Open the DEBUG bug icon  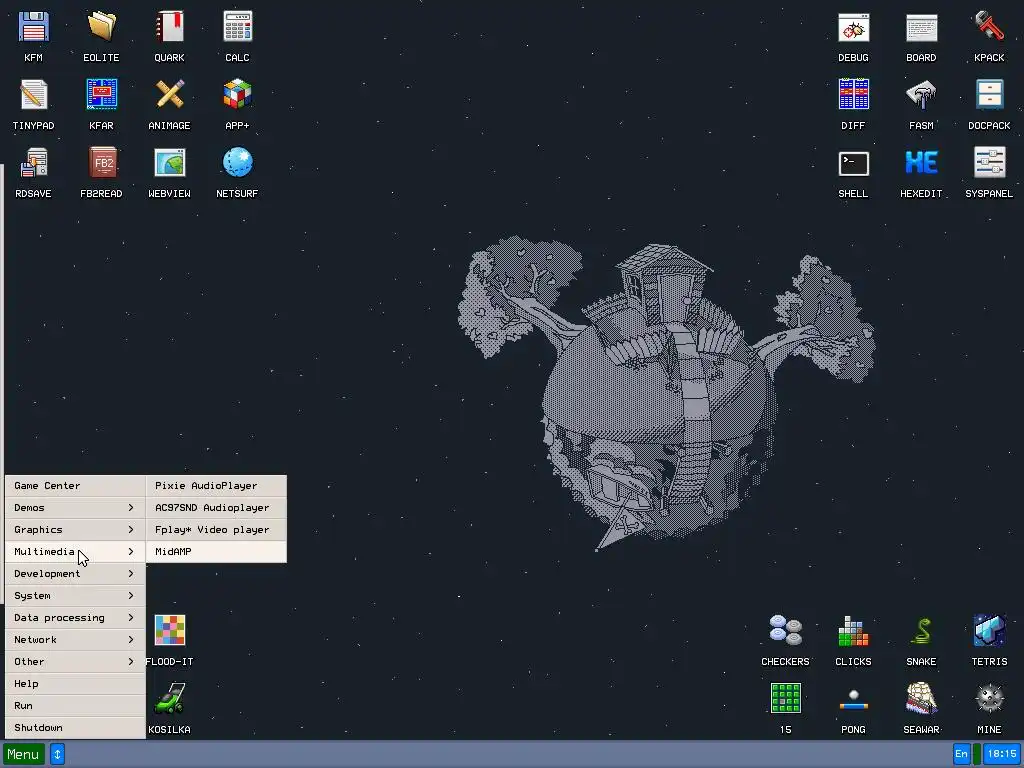pos(854,27)
